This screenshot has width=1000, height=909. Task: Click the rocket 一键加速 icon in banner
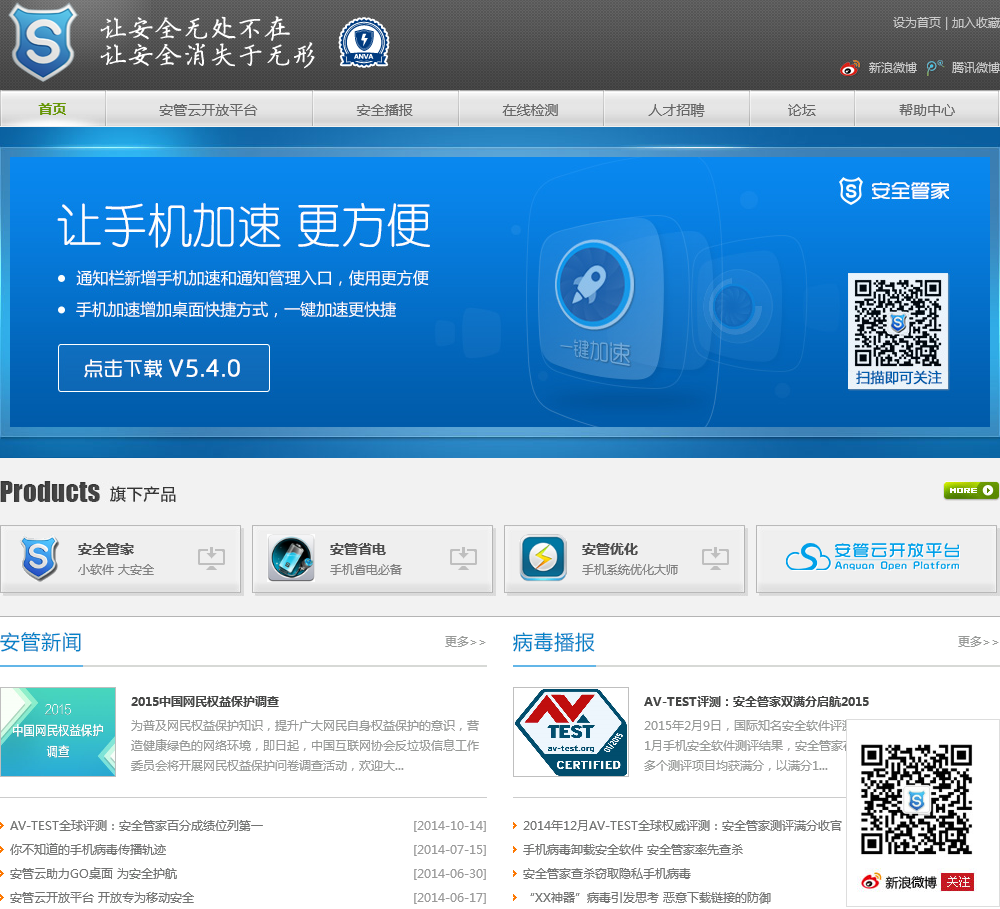(594, 285)
